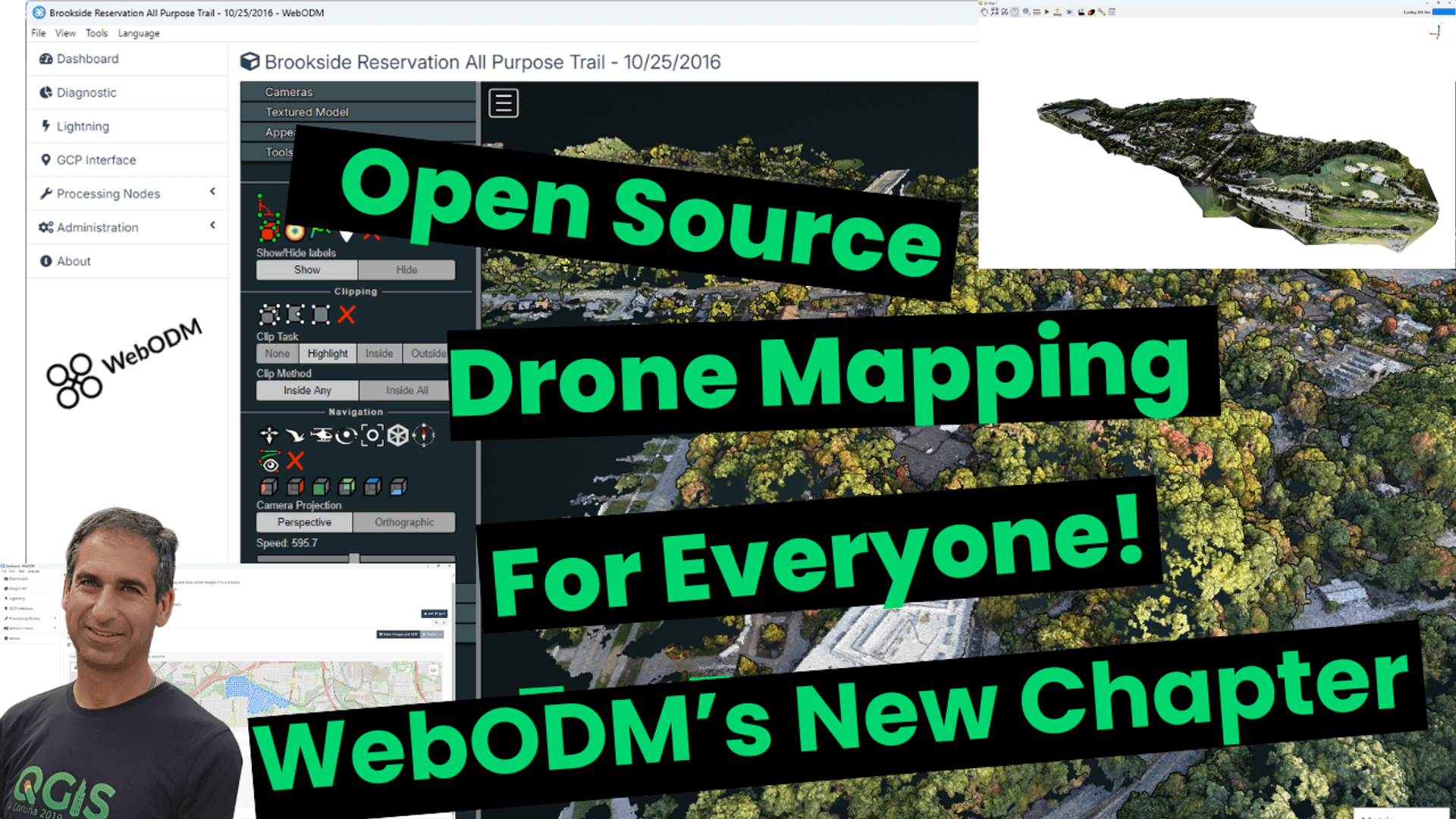The height and width of the screenshot is (819, 1456).
Task: Expand Administration submenu chevron
Action: (x=212, y=225)
